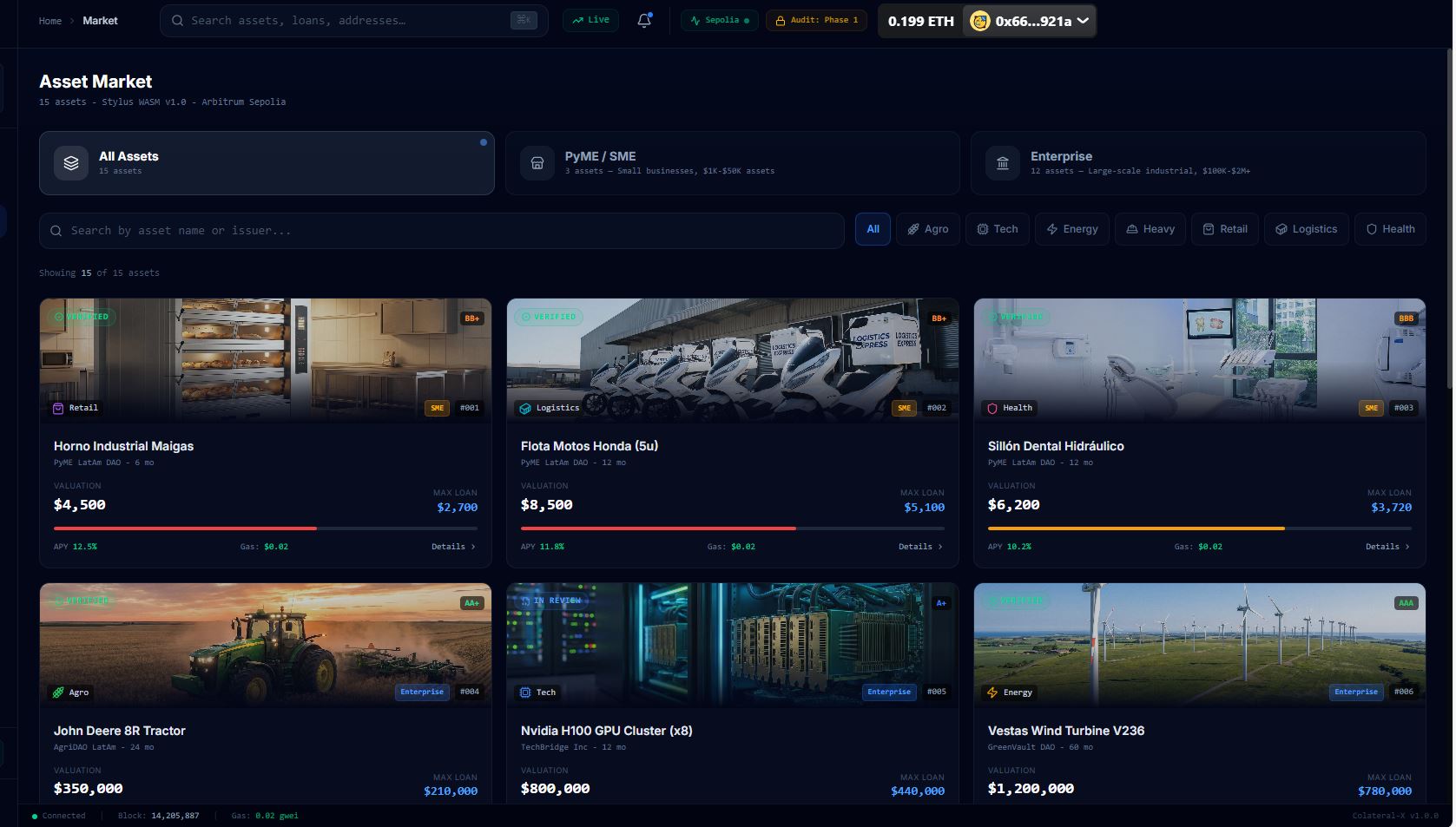The height and width of the screenshot is (827, 1456).
Task: Enable the Energy category filter
Action: pos(1071,229)
